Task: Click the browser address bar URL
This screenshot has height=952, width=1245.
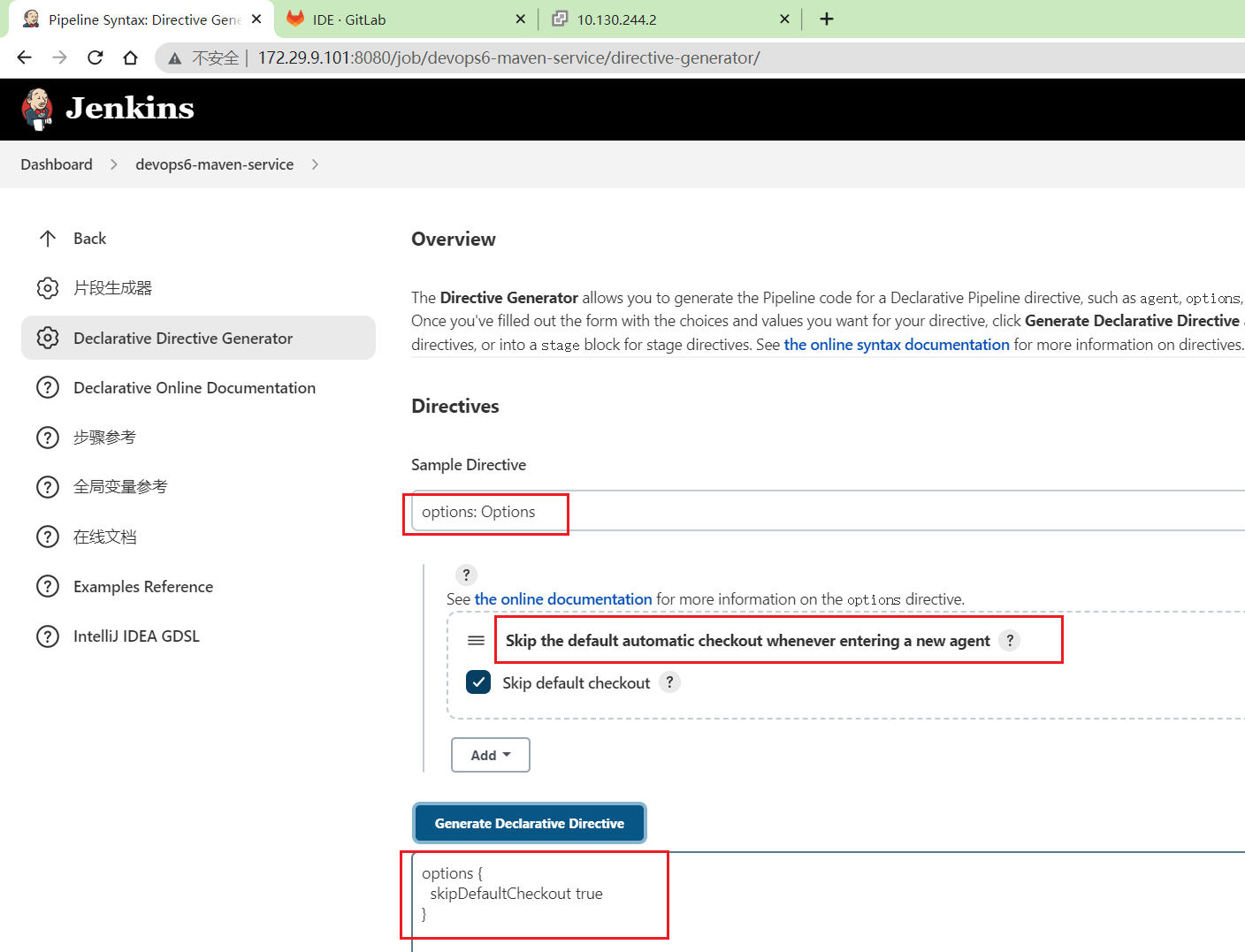Action: tap(508, 58)
